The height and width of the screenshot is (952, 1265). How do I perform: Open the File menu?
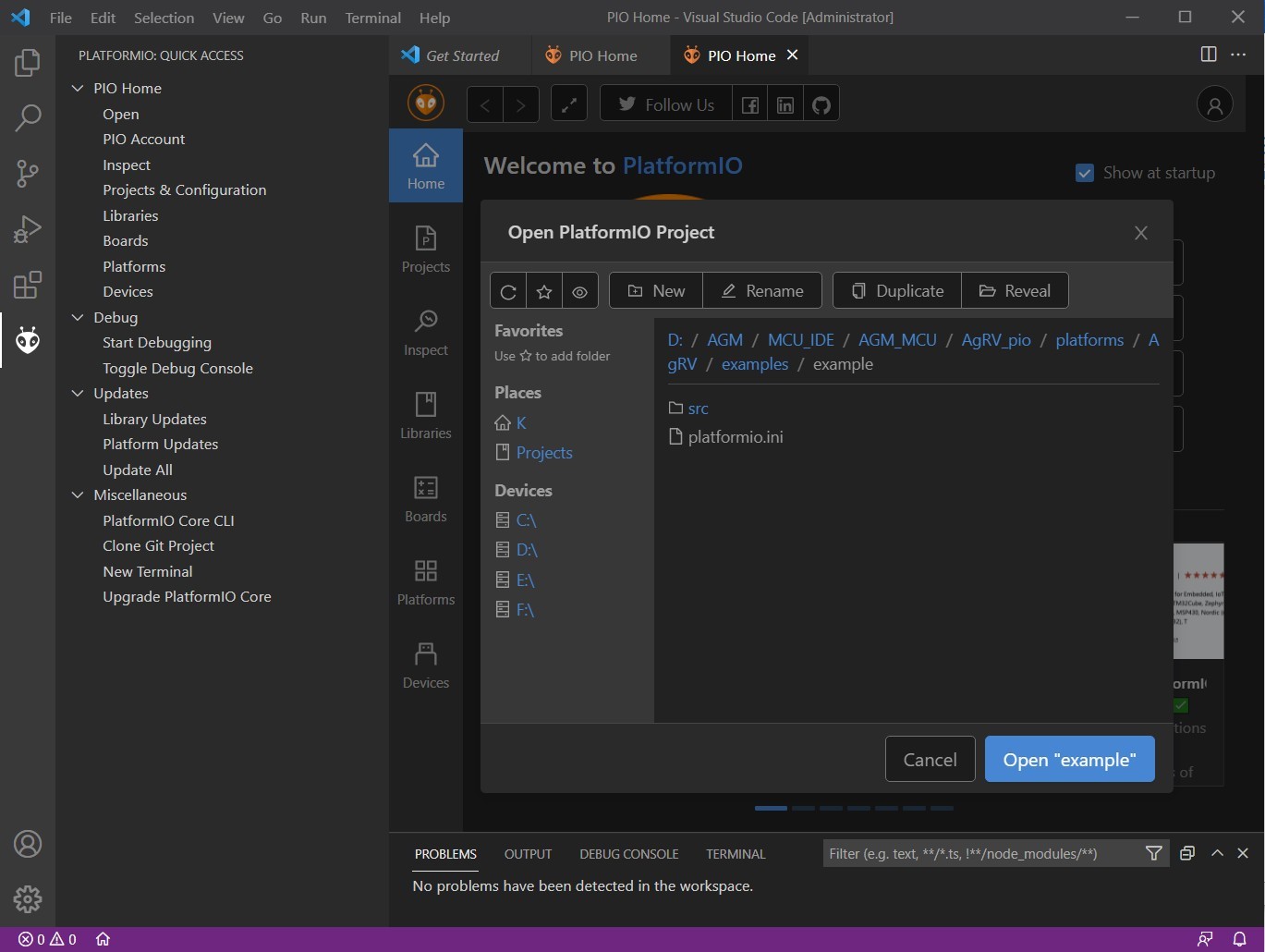pos(60,18)
